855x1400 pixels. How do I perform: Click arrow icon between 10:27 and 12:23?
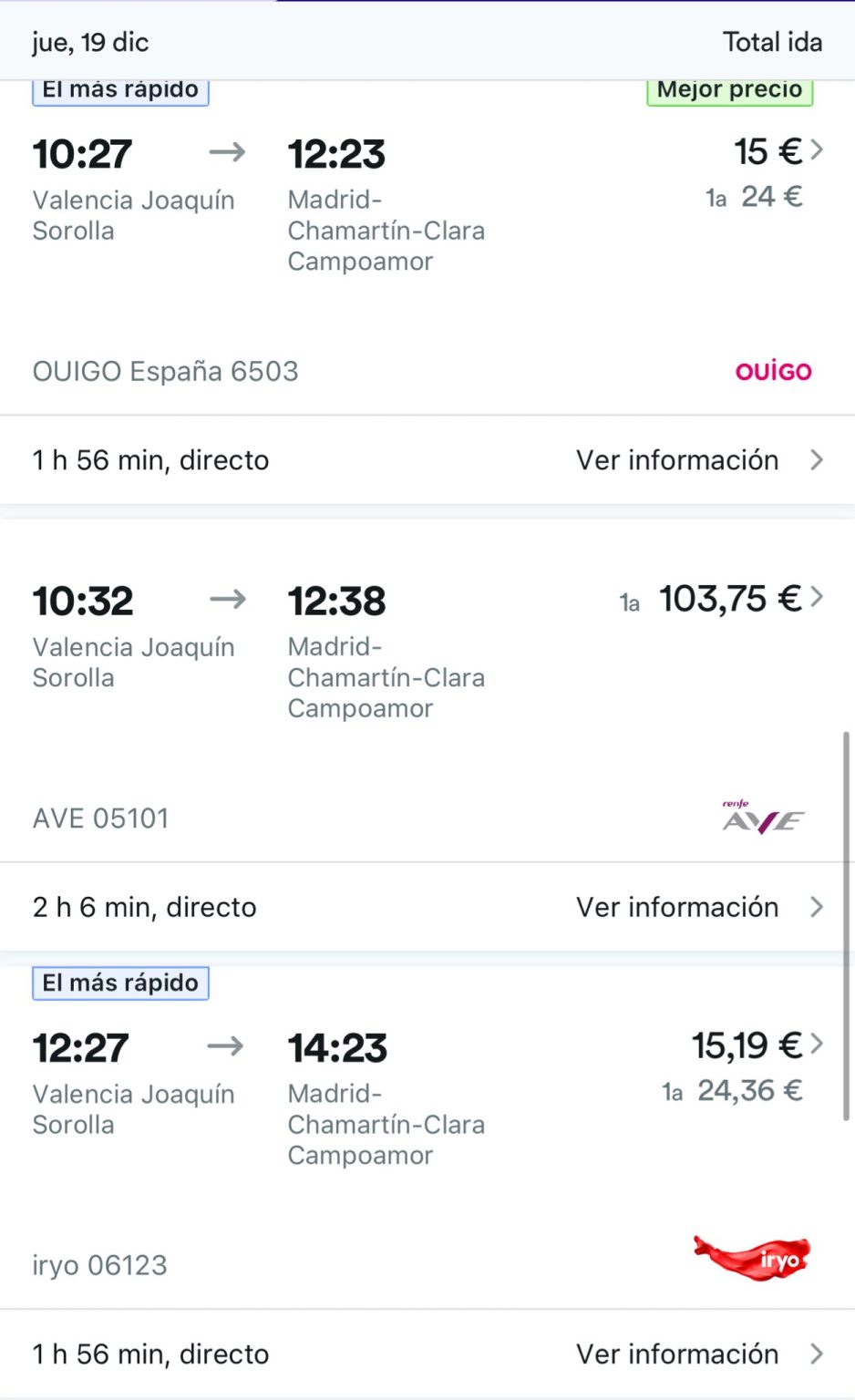pyautogui.click(x=227, y=151)
